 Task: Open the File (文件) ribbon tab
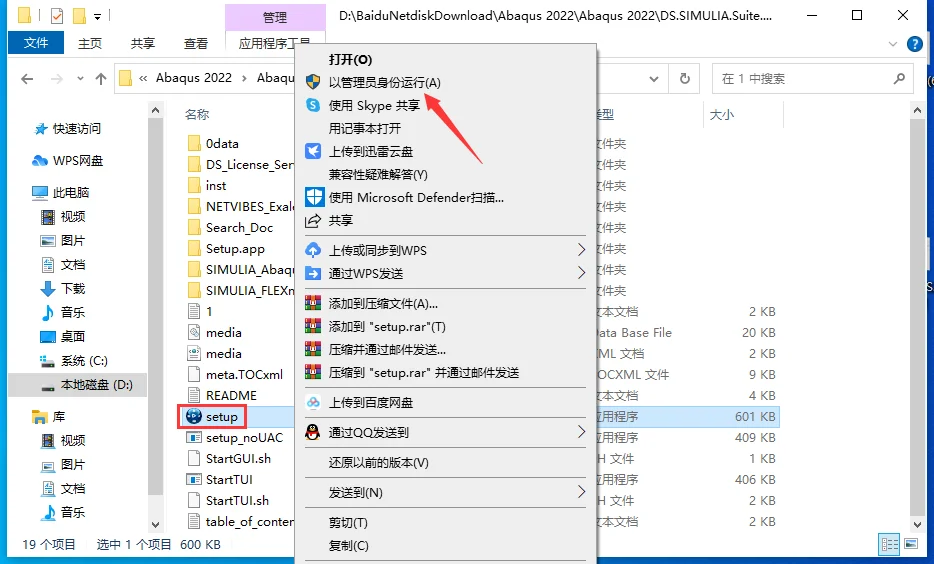point(36,43)
